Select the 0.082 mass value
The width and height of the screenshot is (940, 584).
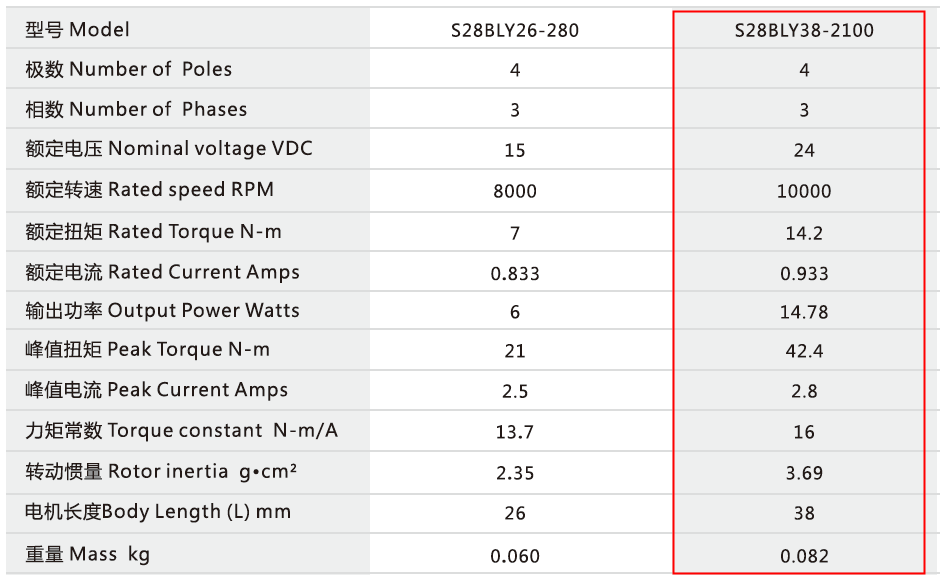coord(804,556)
